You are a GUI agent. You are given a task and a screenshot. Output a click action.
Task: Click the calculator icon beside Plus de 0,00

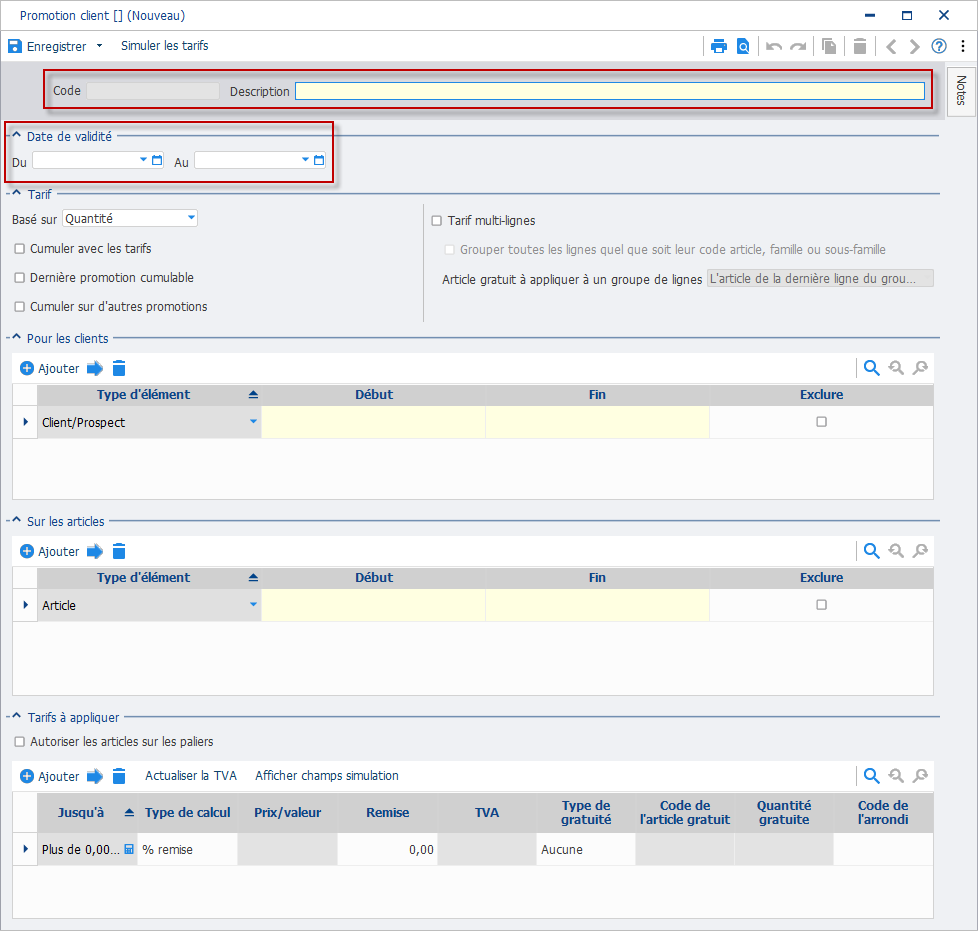pyautogui.click(x=129, y=849)
